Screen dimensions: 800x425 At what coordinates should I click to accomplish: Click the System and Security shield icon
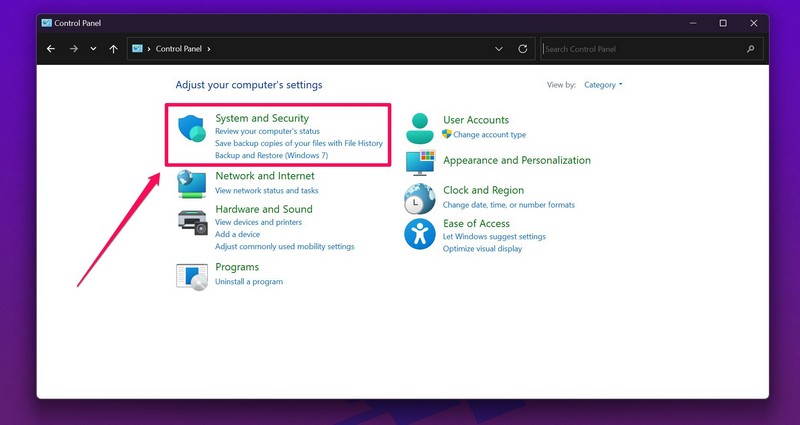click(191, 130)
